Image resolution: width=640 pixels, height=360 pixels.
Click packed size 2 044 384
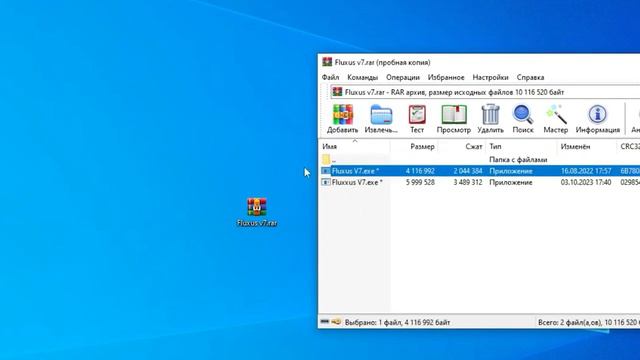[x=468, y=171]
